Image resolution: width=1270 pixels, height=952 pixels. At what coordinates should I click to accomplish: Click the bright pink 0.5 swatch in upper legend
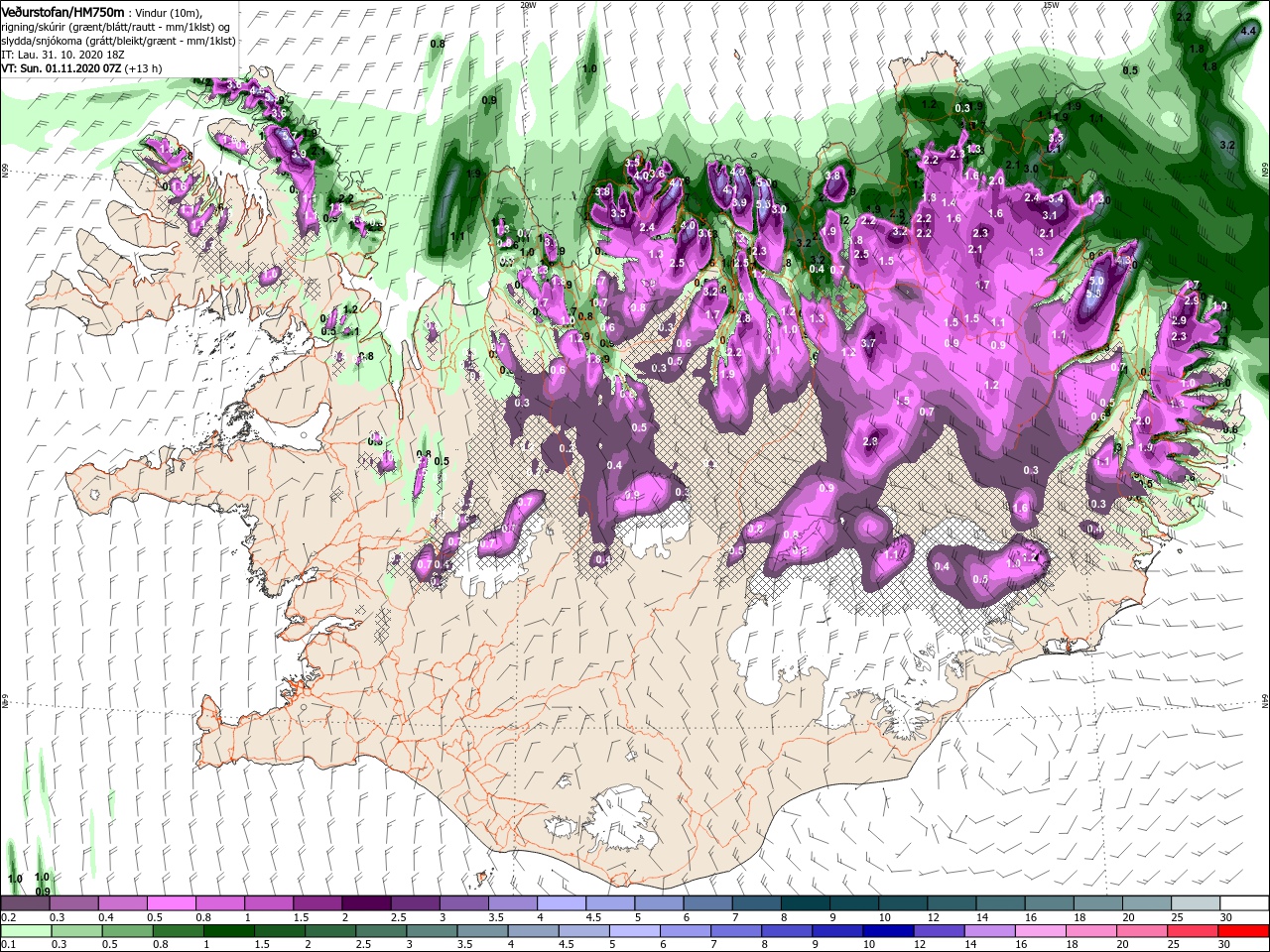click(171, 903)
